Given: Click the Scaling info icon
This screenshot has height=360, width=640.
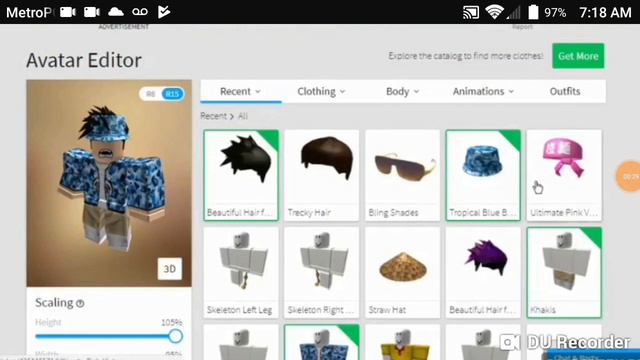Looking at the screenshot, I should pos(80,303).
